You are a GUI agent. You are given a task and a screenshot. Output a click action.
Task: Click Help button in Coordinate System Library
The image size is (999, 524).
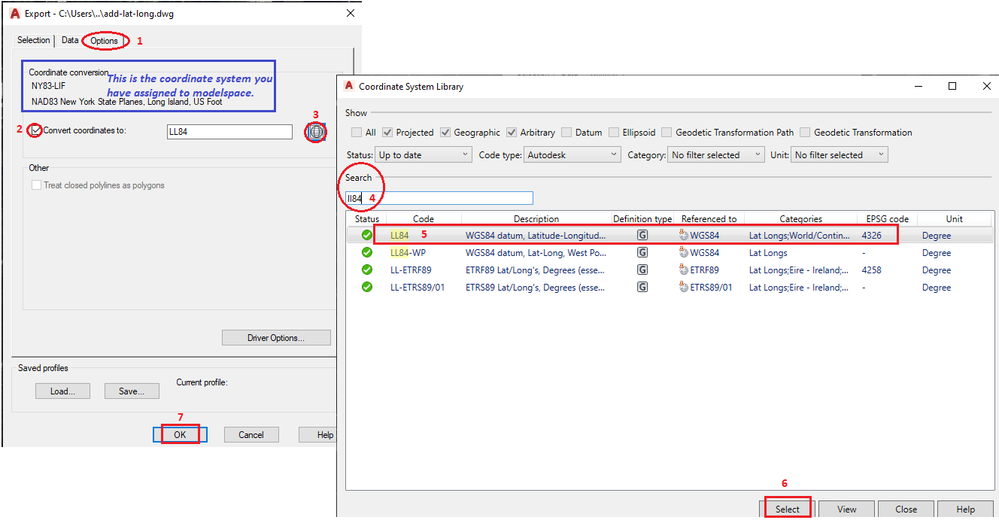(965, 509)
